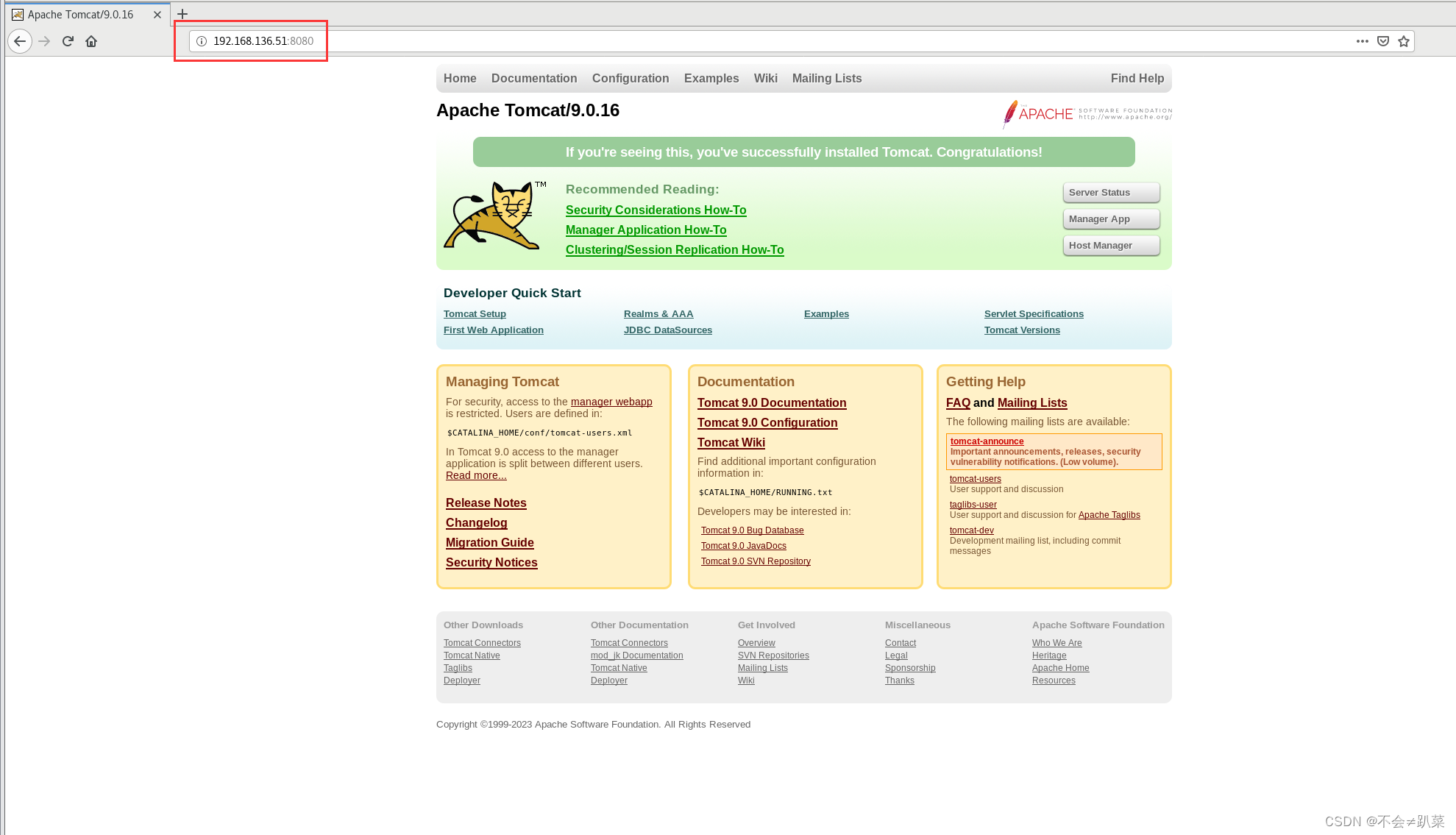The height and width of the screenshot is (835, 1456).
Task: Click Find Help in the navigation bar
Action: point(1137,78)
